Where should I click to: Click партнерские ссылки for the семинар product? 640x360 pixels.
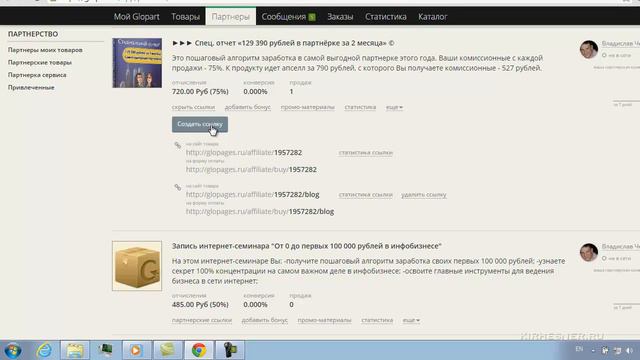point(202,320)
